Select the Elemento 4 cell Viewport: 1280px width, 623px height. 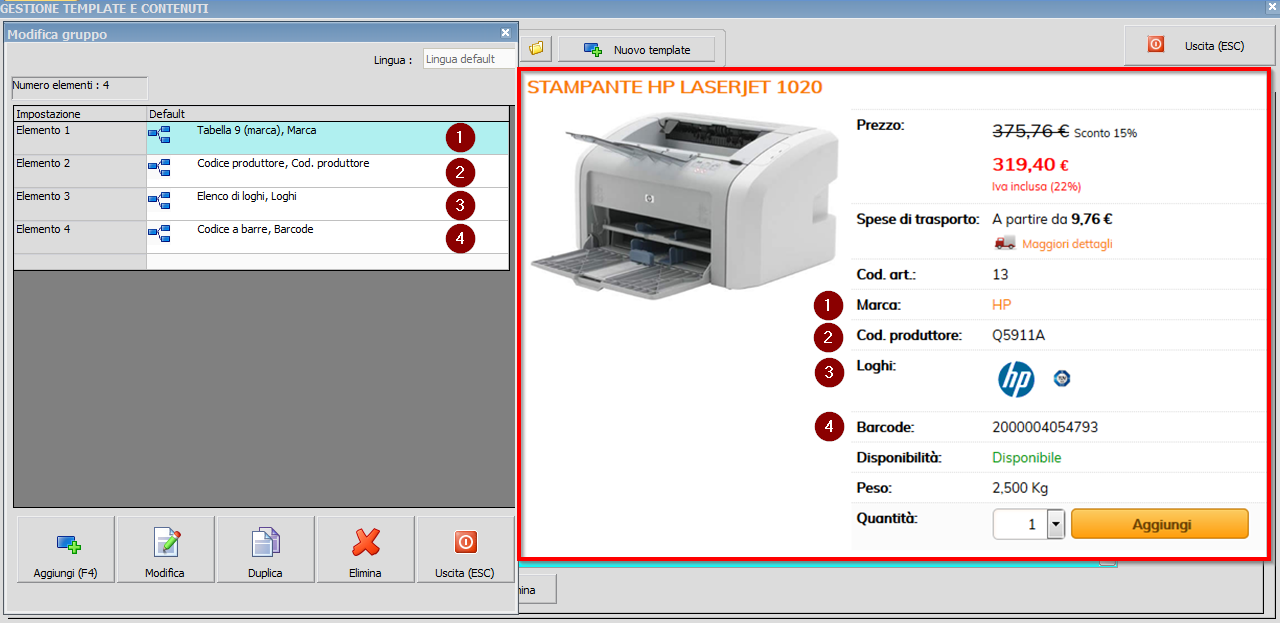tap(80, 237)
